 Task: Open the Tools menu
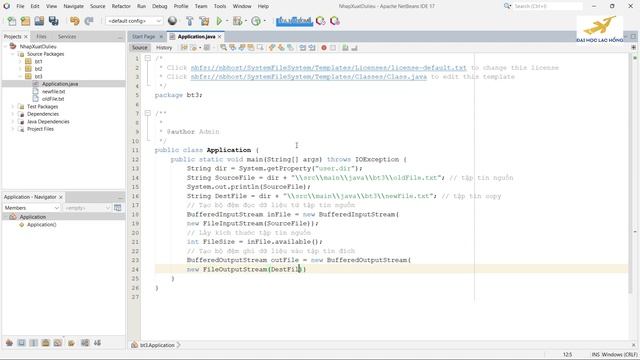(220, 6)
